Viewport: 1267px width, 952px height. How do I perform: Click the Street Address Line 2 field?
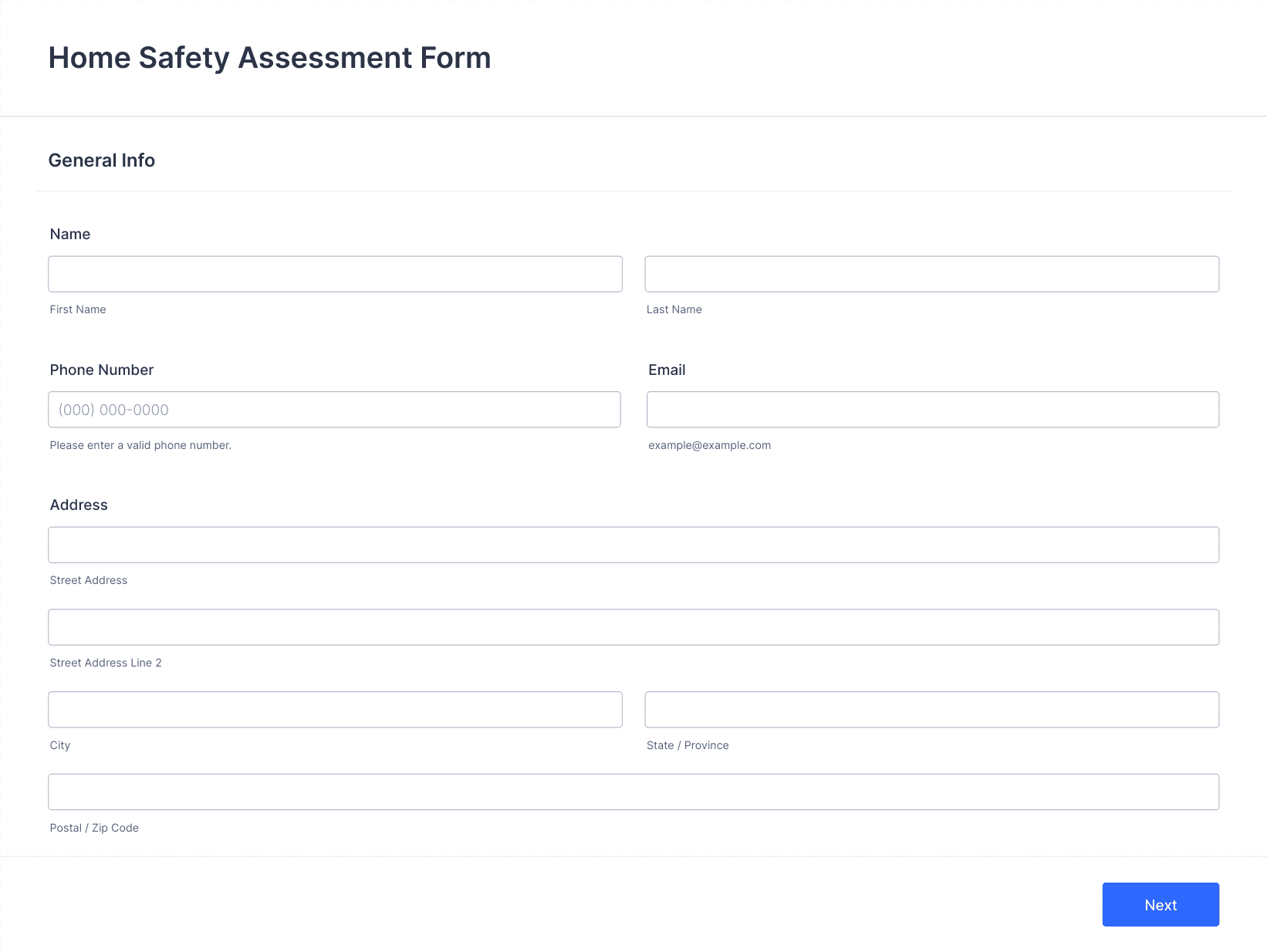[633, 627]
